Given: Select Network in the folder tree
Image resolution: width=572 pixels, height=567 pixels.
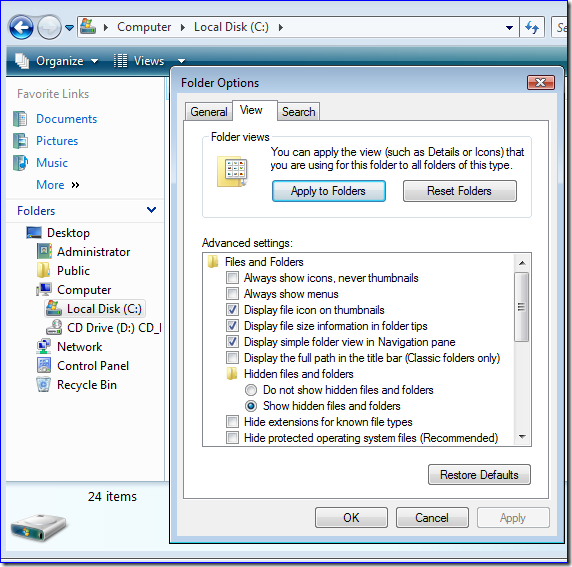Looking at the screenshot, I should pos(80,347).
